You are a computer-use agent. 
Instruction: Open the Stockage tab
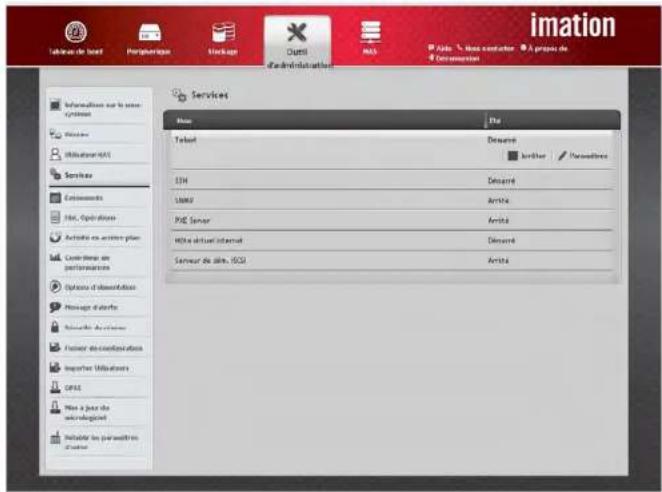pyautogui.click(x=222, y=39)
